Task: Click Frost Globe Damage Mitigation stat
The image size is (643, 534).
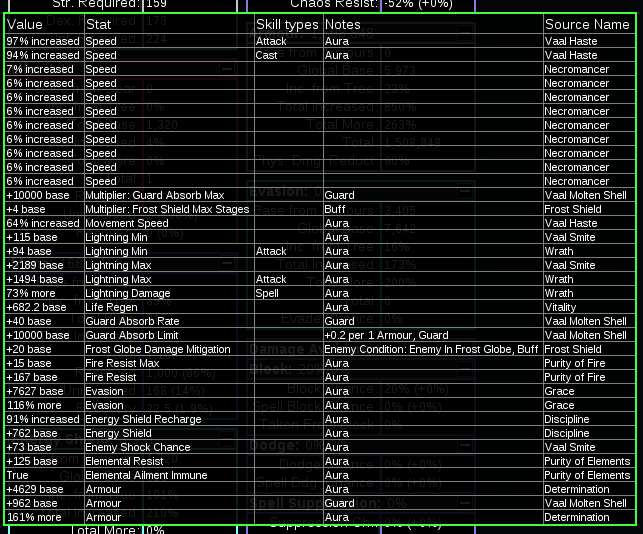Action: 157,349
